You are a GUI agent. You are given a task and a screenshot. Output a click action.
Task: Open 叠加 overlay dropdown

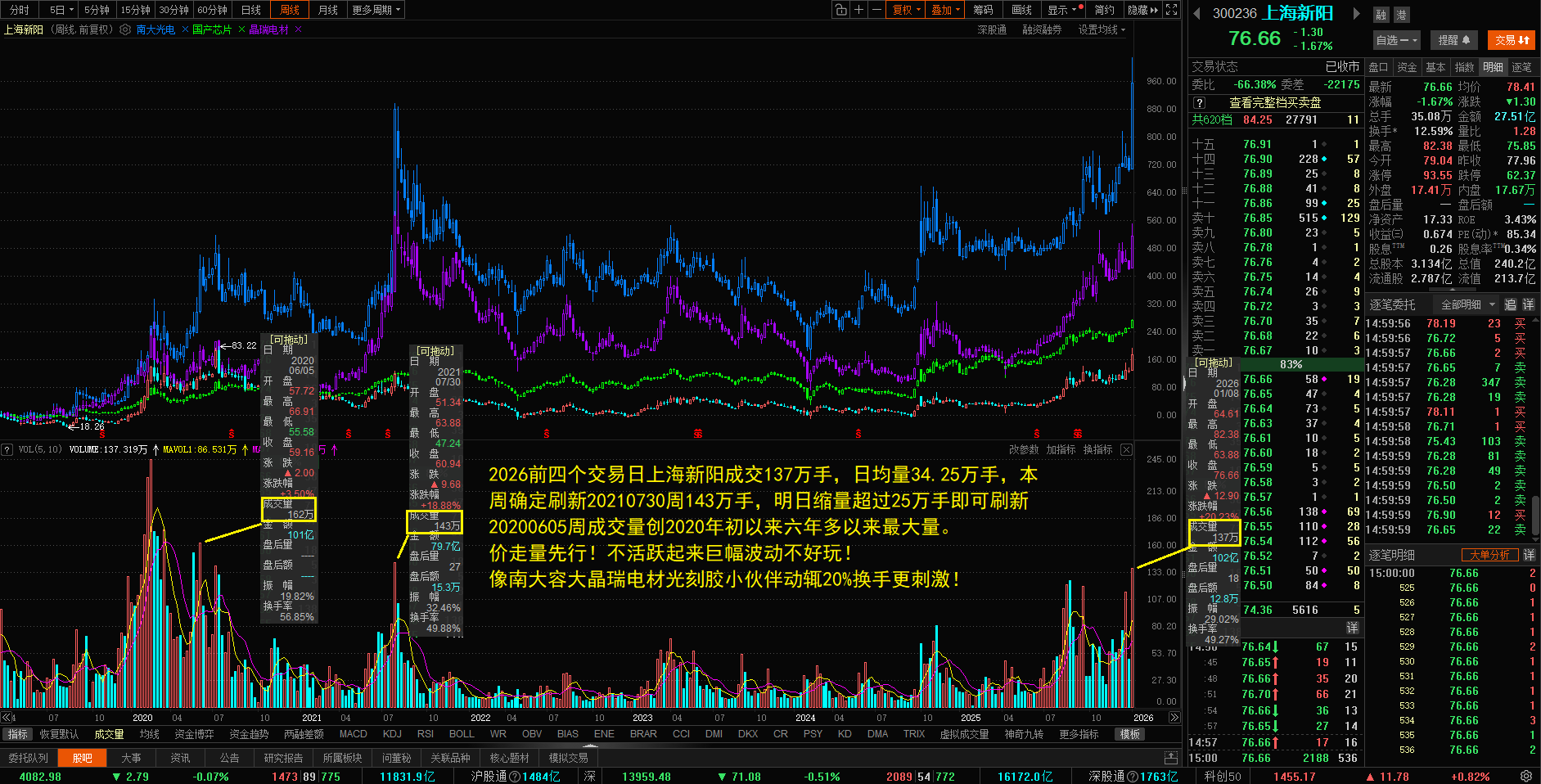946,10
